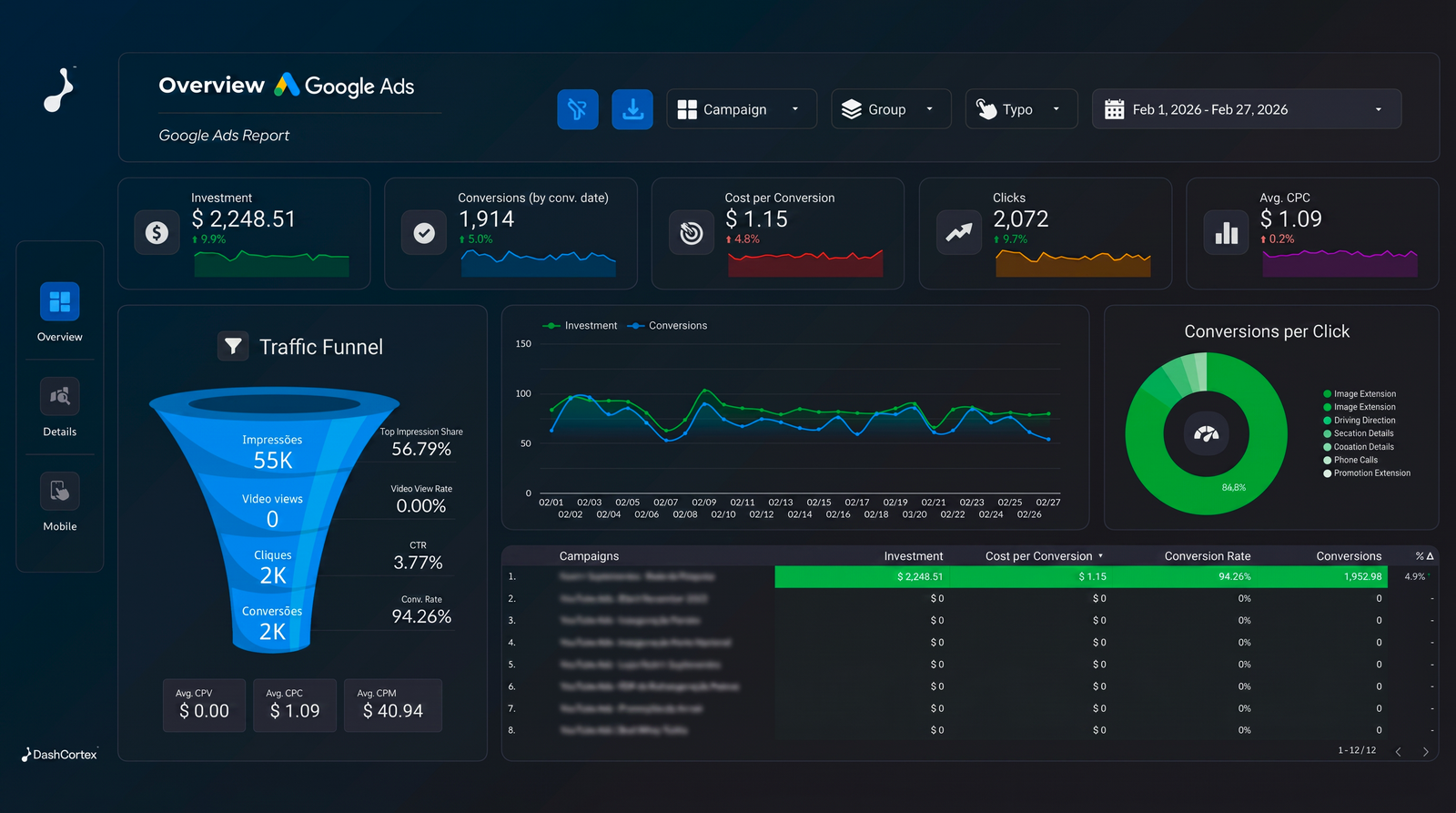Click the calendar icon in date picker
Viewport: 1456px width, 813px height.
(1114, 109)
